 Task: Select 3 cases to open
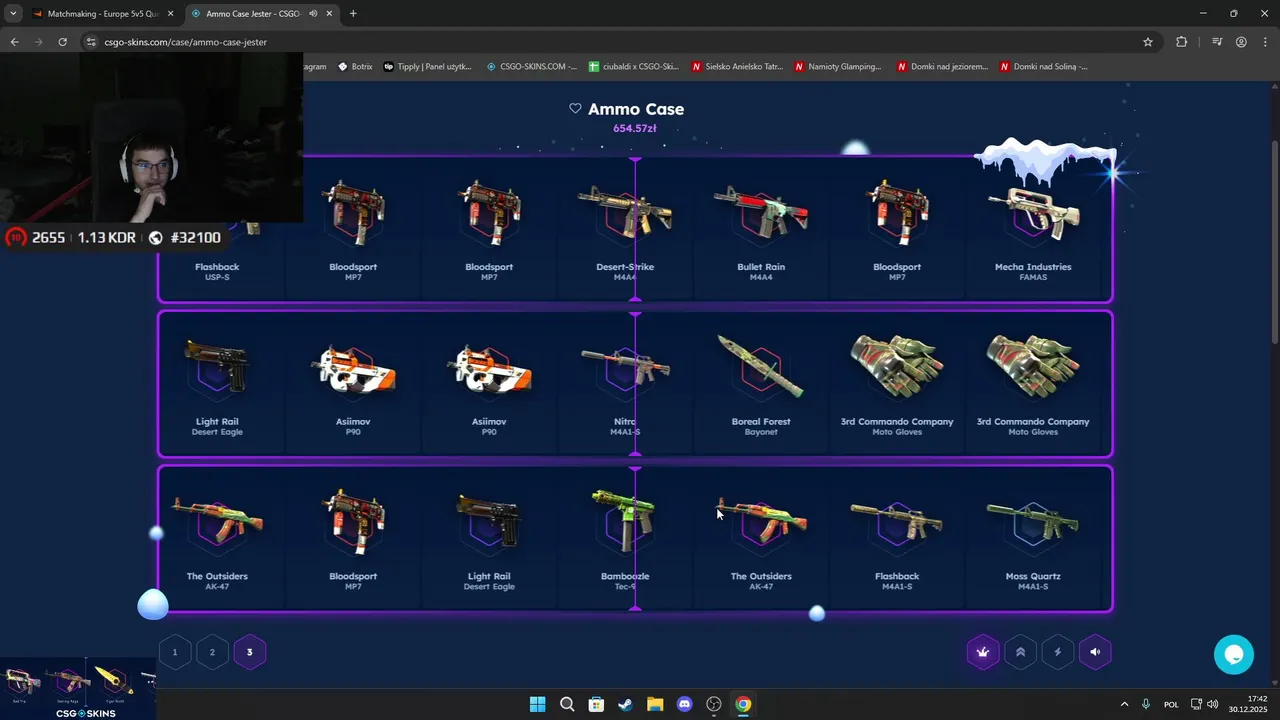coord(250,652)
